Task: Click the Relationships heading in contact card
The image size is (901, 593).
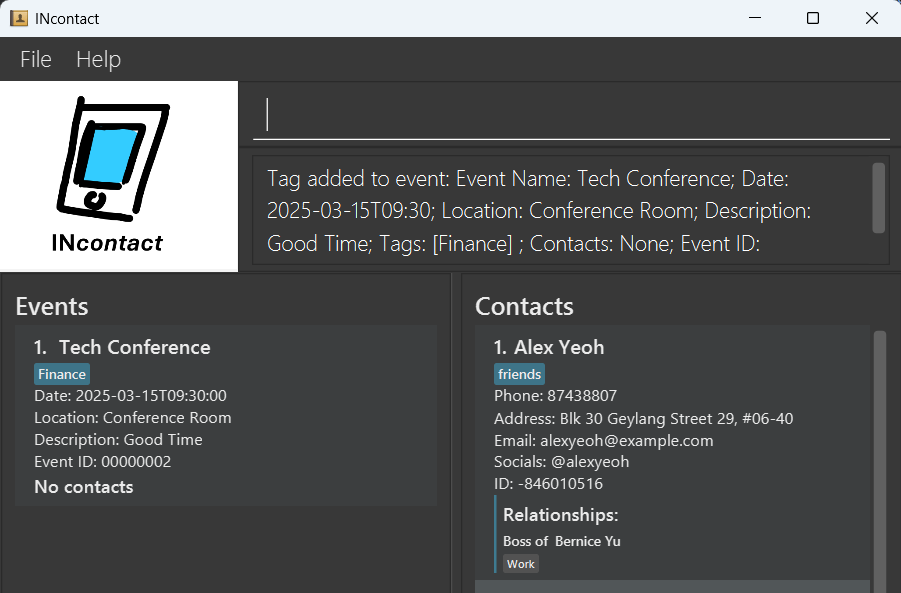Action: (560, 515)
